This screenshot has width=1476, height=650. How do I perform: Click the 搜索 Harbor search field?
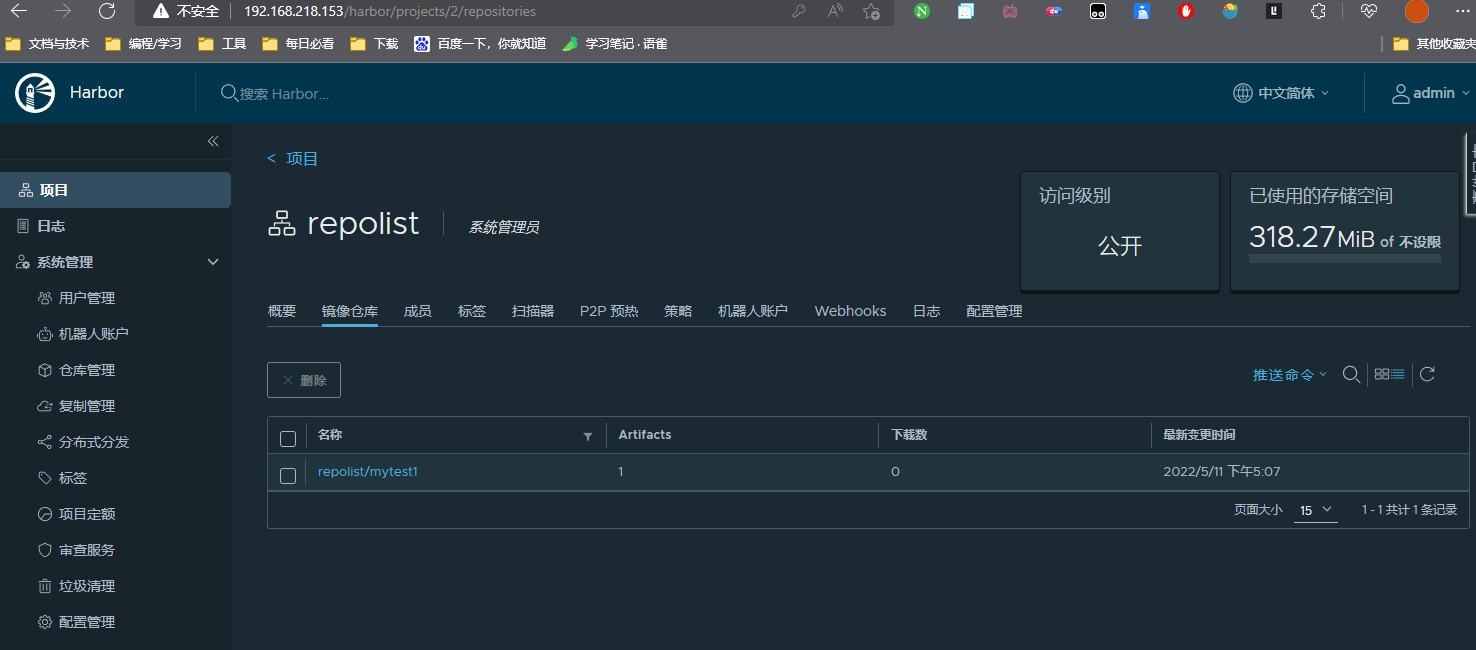(285, 93)
